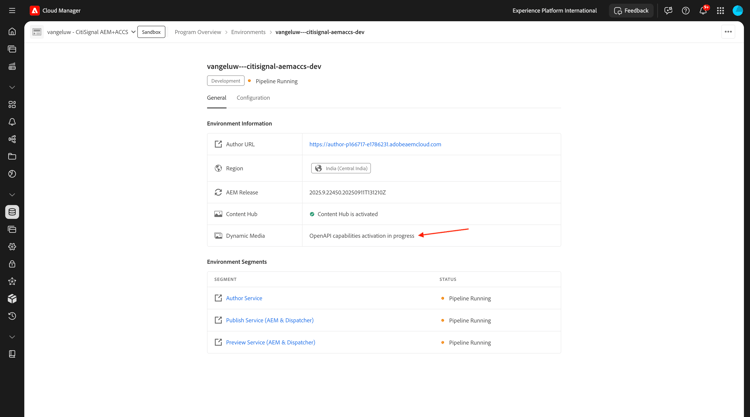Click the star icon in sidebar

pos(12,281)
